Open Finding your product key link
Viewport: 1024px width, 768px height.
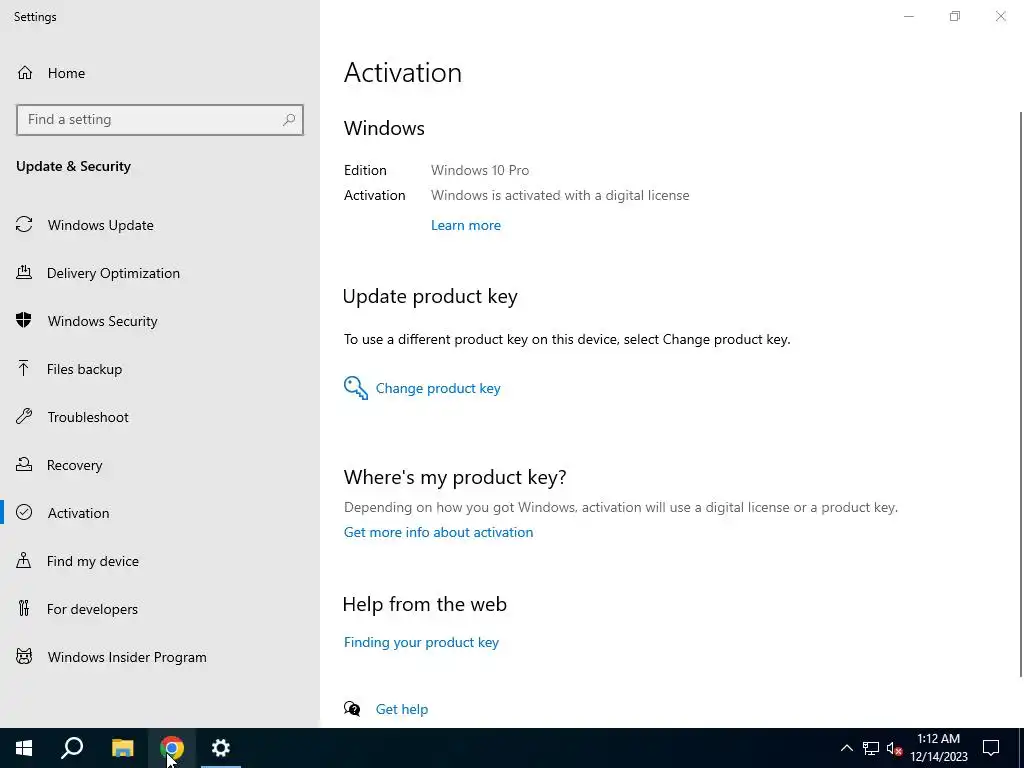421,642
